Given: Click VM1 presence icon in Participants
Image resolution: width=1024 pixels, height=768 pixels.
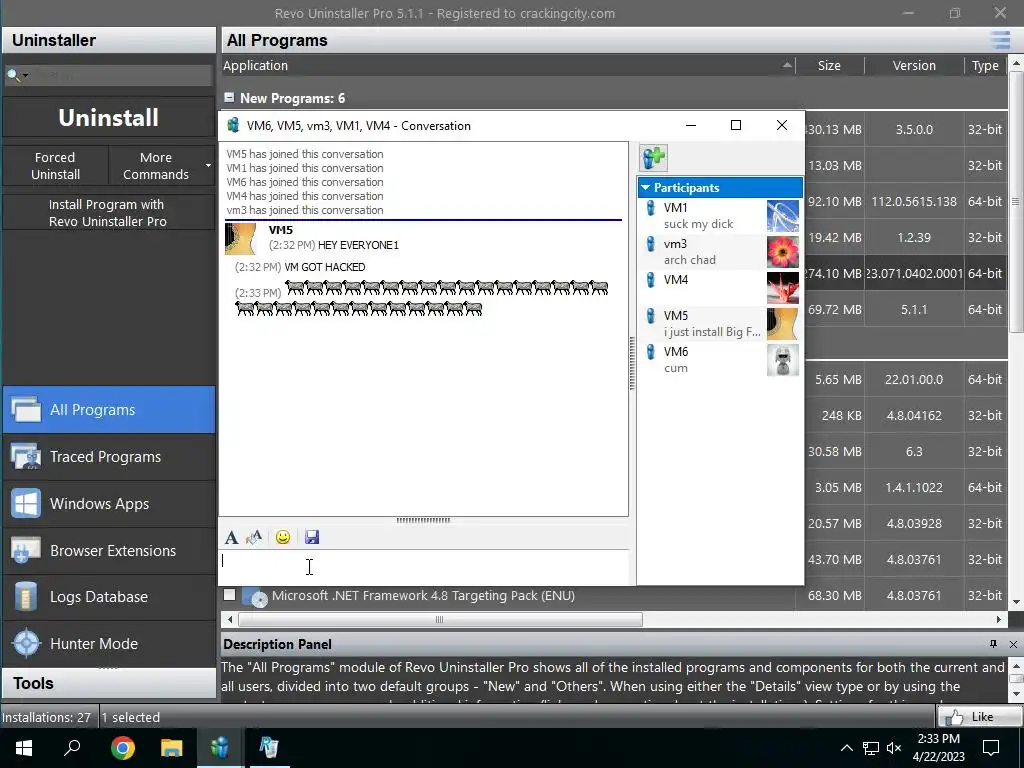Looking at the screenshot, I should (x=650, y=208).
